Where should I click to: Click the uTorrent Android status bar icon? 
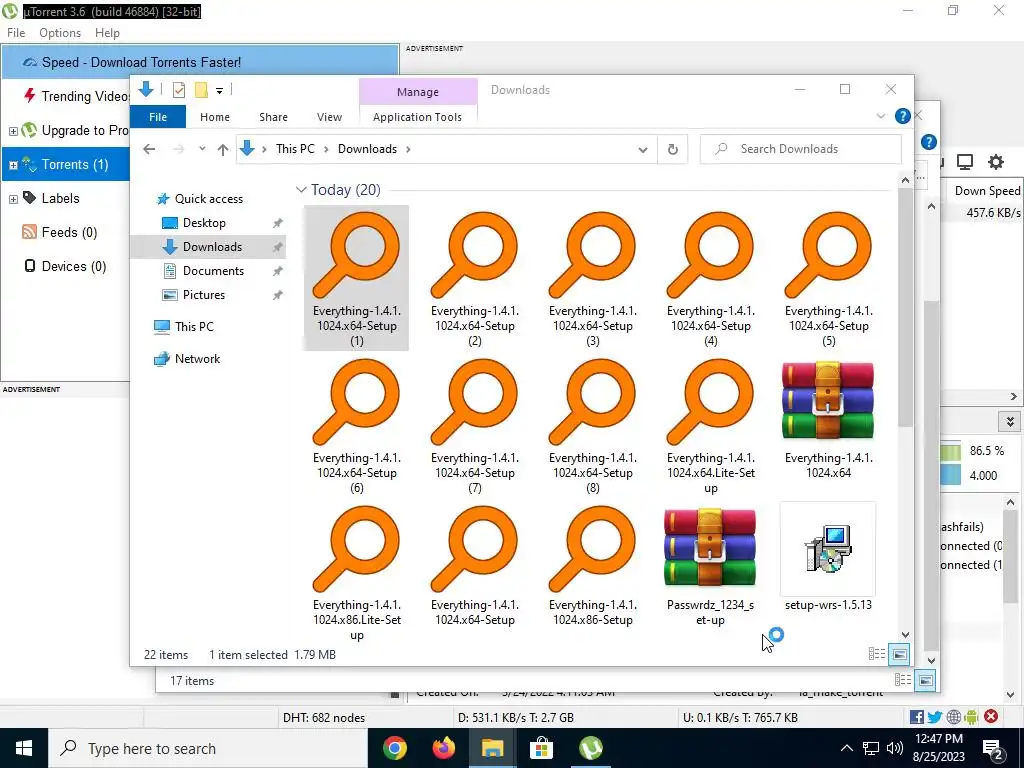pyautogui.click(x=971, y=717)
